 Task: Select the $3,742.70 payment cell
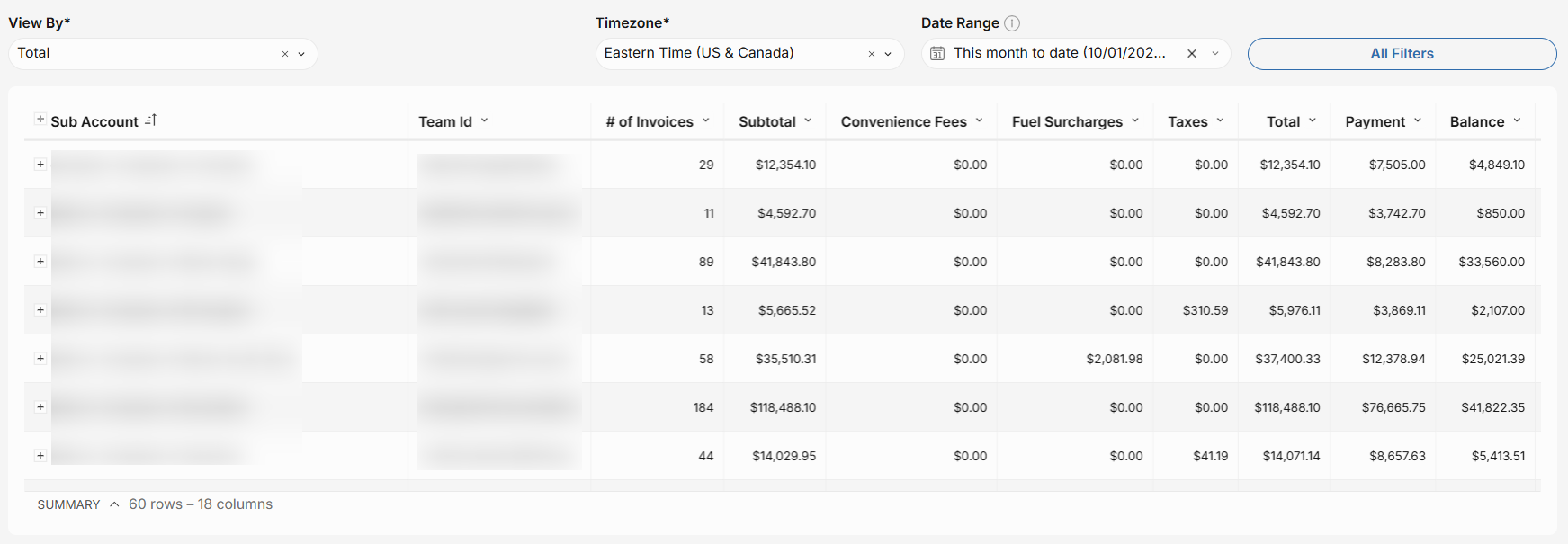1397,214
